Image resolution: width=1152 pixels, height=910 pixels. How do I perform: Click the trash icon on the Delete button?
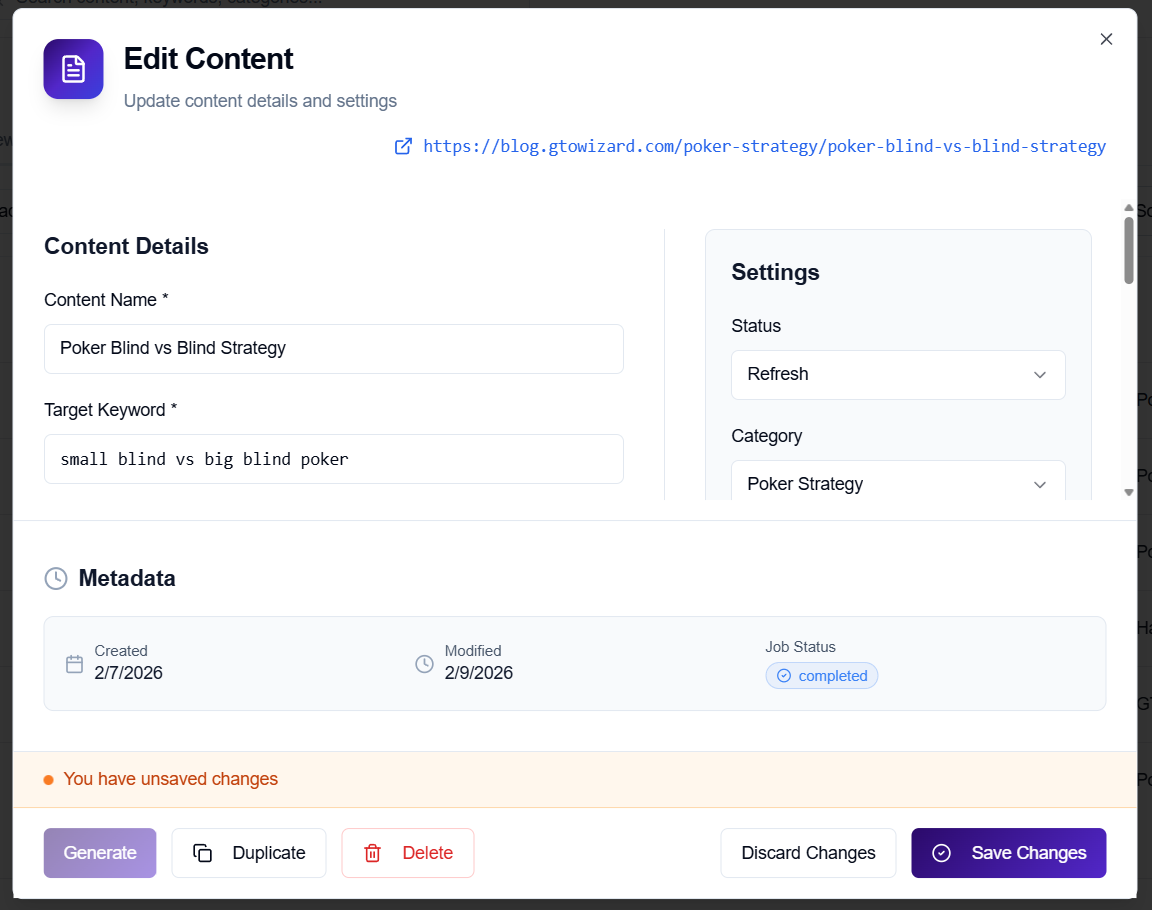372,853
